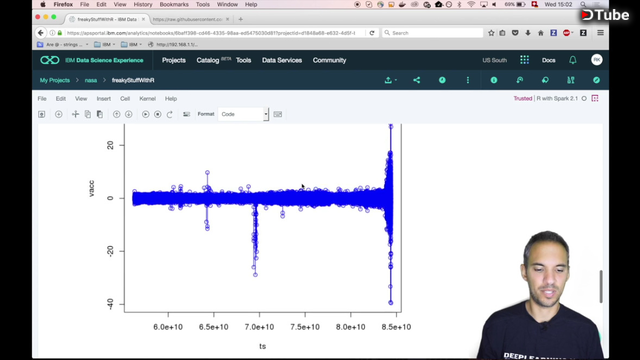Open the notebook Kernel menu

[147, 99]
